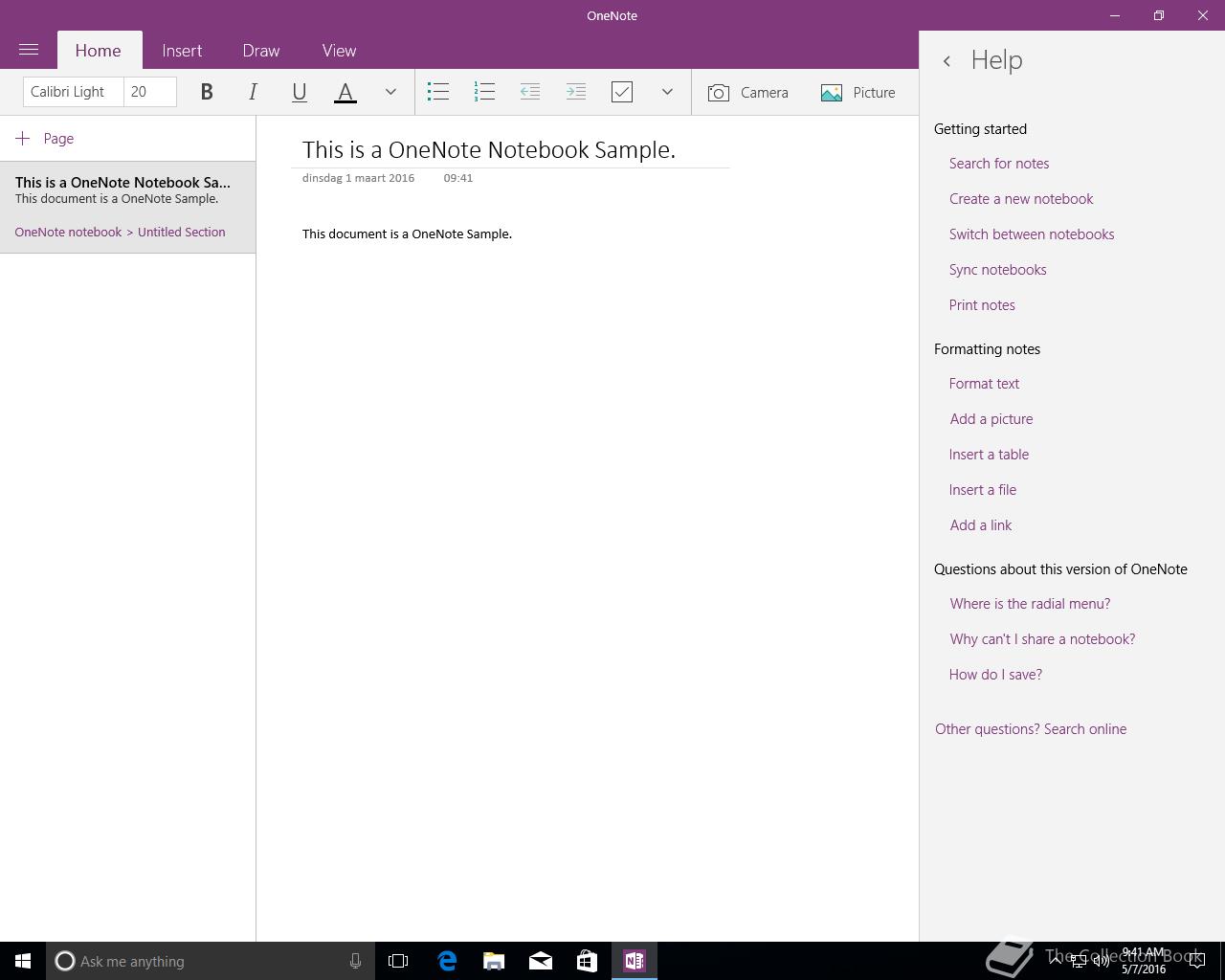Click the font name box Calibri Light
Viewport: 1225px width, 980px height.
click(74, 92)
